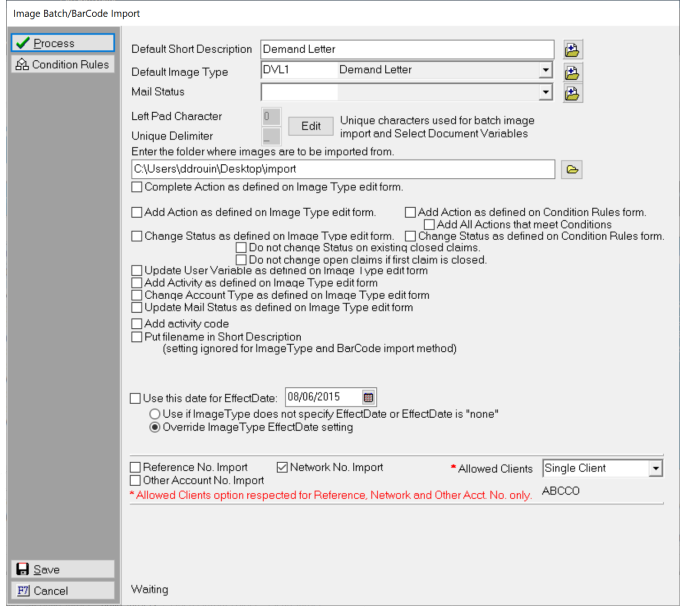This screenshot has width=686, height=612.
Task: Open the folder browse icon for import path
Action: [x=572, y=170]
